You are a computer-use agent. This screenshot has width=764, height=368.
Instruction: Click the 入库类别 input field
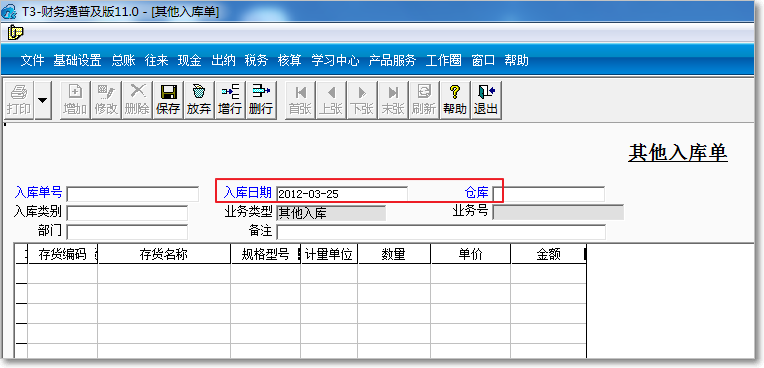coord(127,213)
